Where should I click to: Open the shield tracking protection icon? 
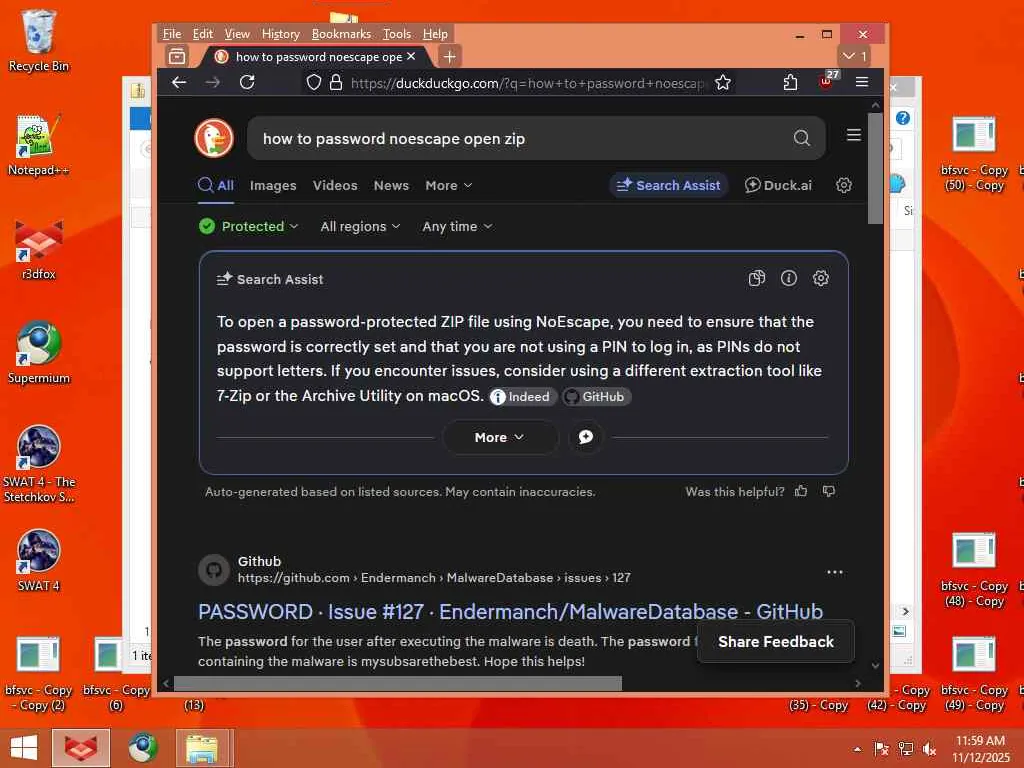coord(314,83)
